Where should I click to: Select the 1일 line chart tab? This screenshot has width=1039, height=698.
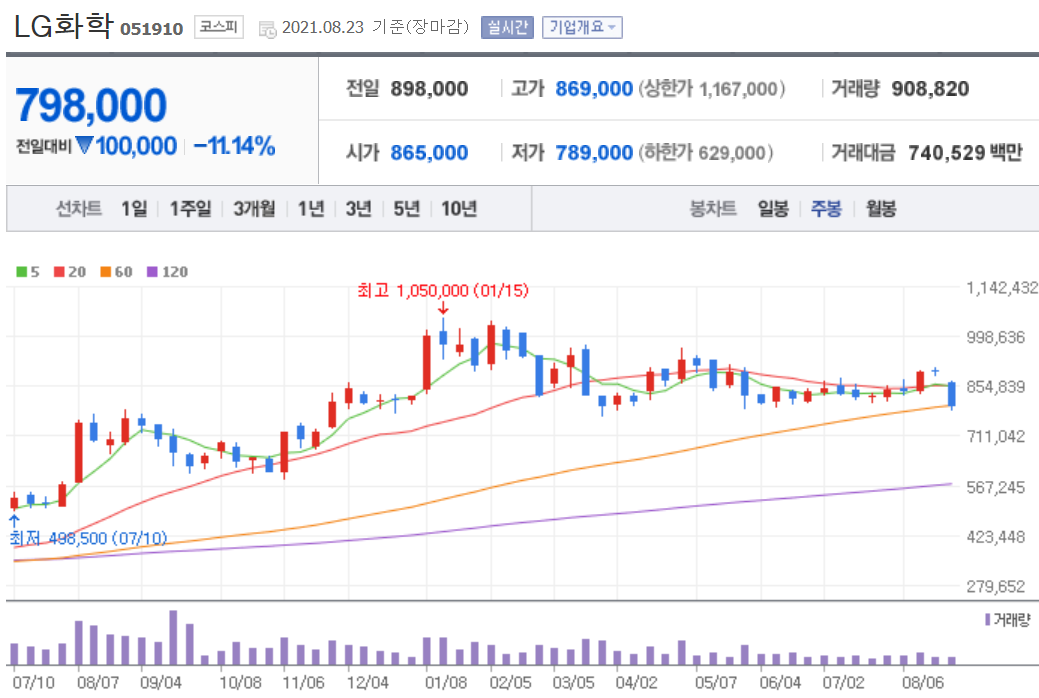coord(134,209)
